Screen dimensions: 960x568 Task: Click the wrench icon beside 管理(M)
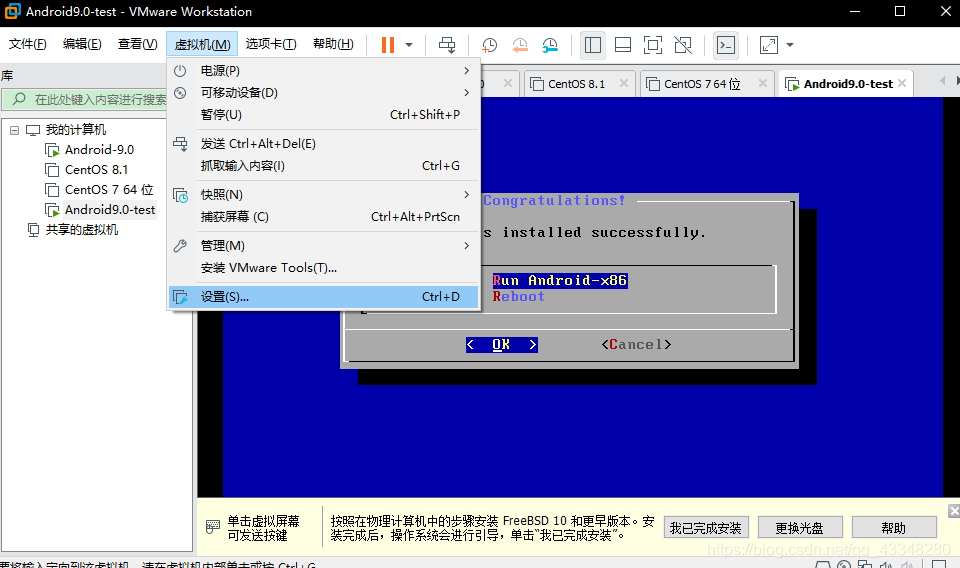coord(180,246)
